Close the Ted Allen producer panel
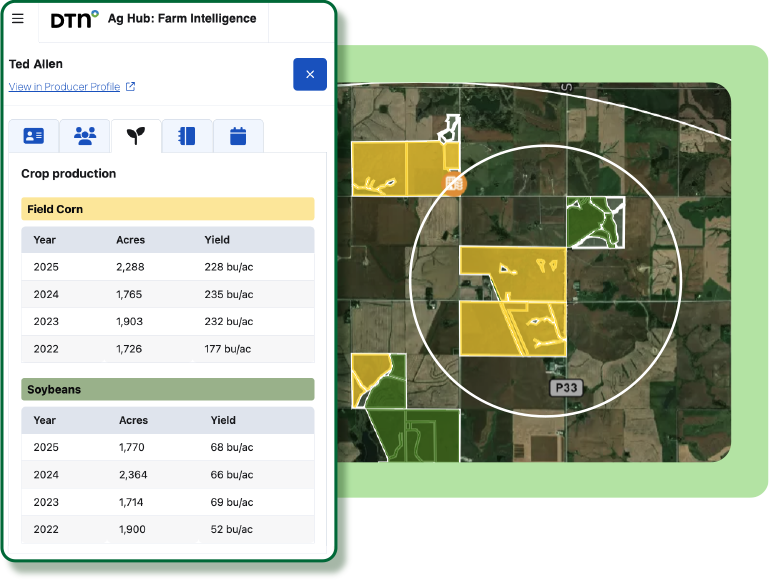 pyautogui.click(x=310, y=75)
